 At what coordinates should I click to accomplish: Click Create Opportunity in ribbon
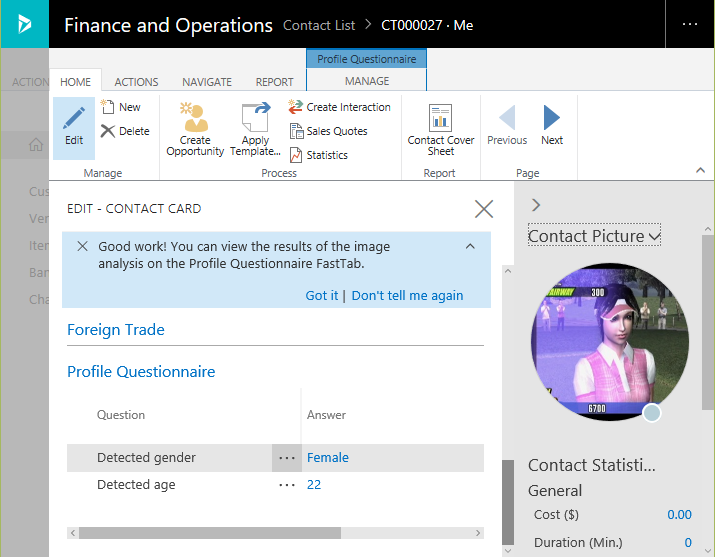pos(195,129)
